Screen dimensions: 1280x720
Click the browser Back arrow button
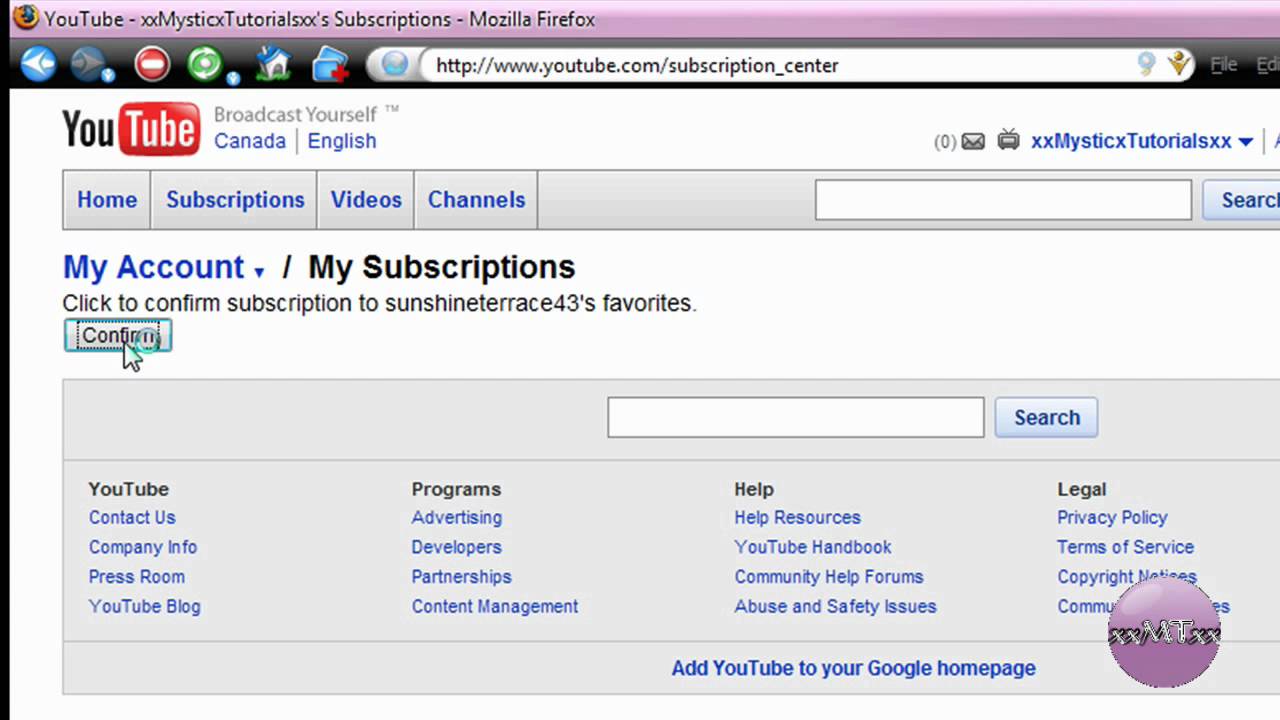coord(39,65)
